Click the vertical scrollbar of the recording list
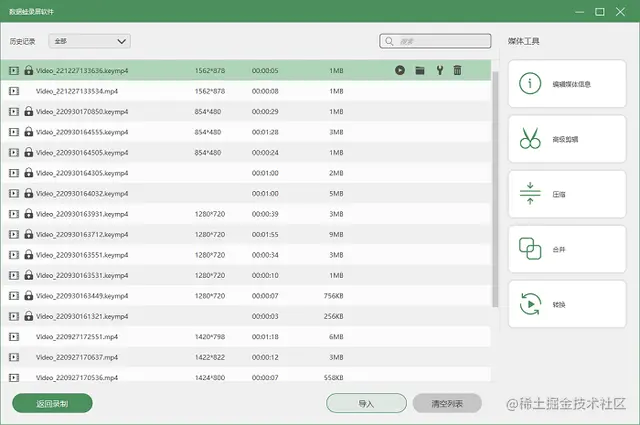The image size is (640, 425). point(495,189)
